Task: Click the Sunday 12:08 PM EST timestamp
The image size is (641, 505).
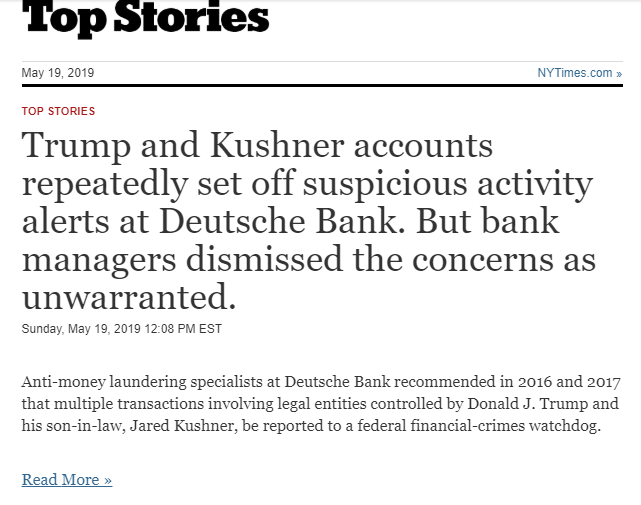Action: tap(121, 329)
